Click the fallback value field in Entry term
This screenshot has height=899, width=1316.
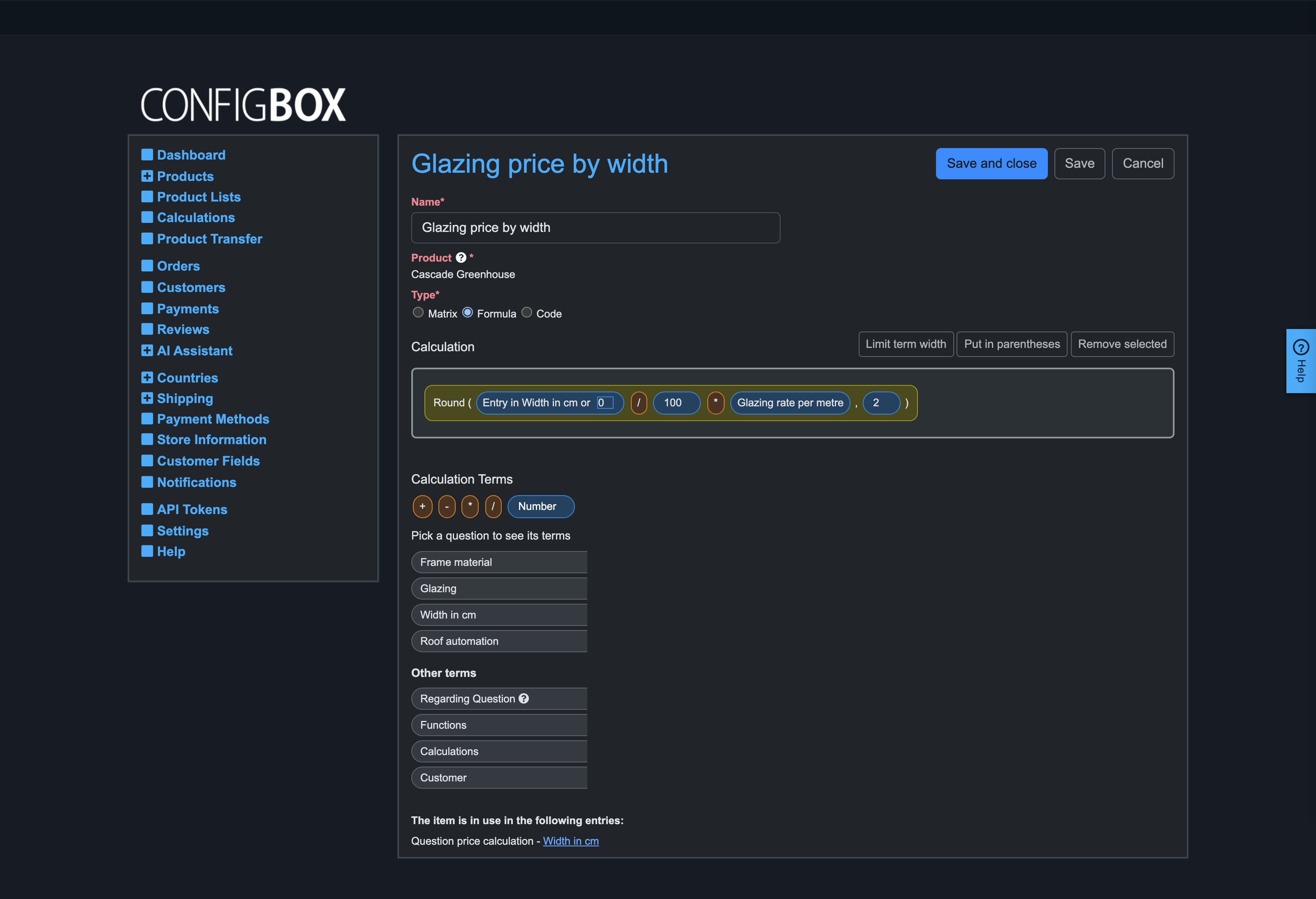click(605, 403)
